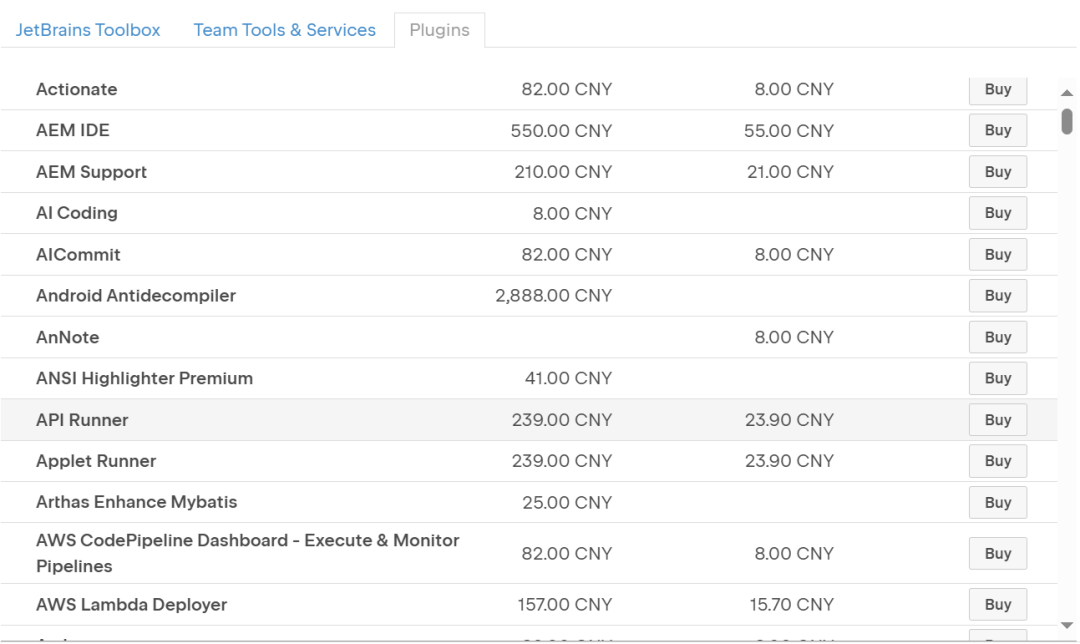Viewport: 1080px width, 644px height.
Task: Buy Android Antidecompiler
Action: [x=997, y=295]
